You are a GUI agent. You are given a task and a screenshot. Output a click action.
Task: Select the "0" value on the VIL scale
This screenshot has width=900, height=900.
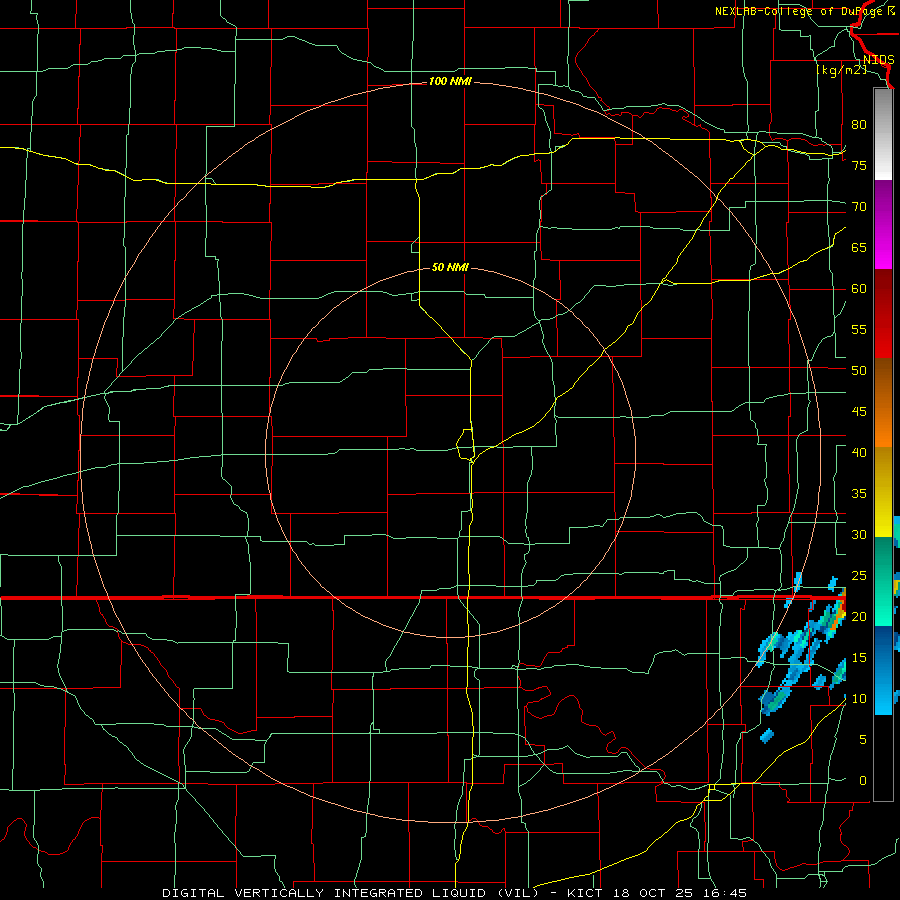pyautogui.click(x=863, y=781)
